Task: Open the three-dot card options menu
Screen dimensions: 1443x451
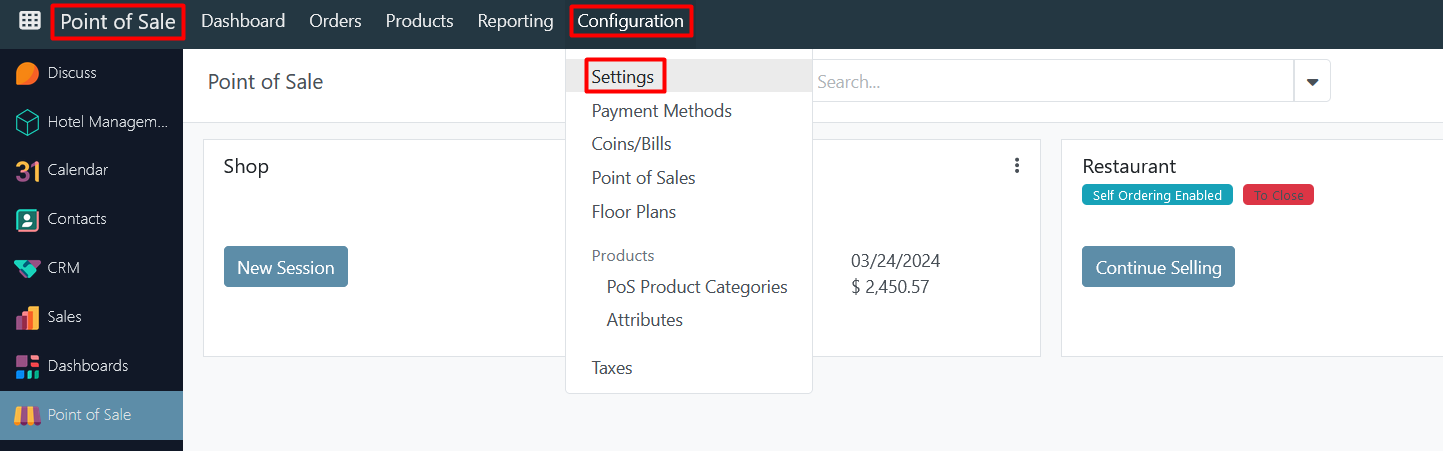Action: pos(1017,166)
